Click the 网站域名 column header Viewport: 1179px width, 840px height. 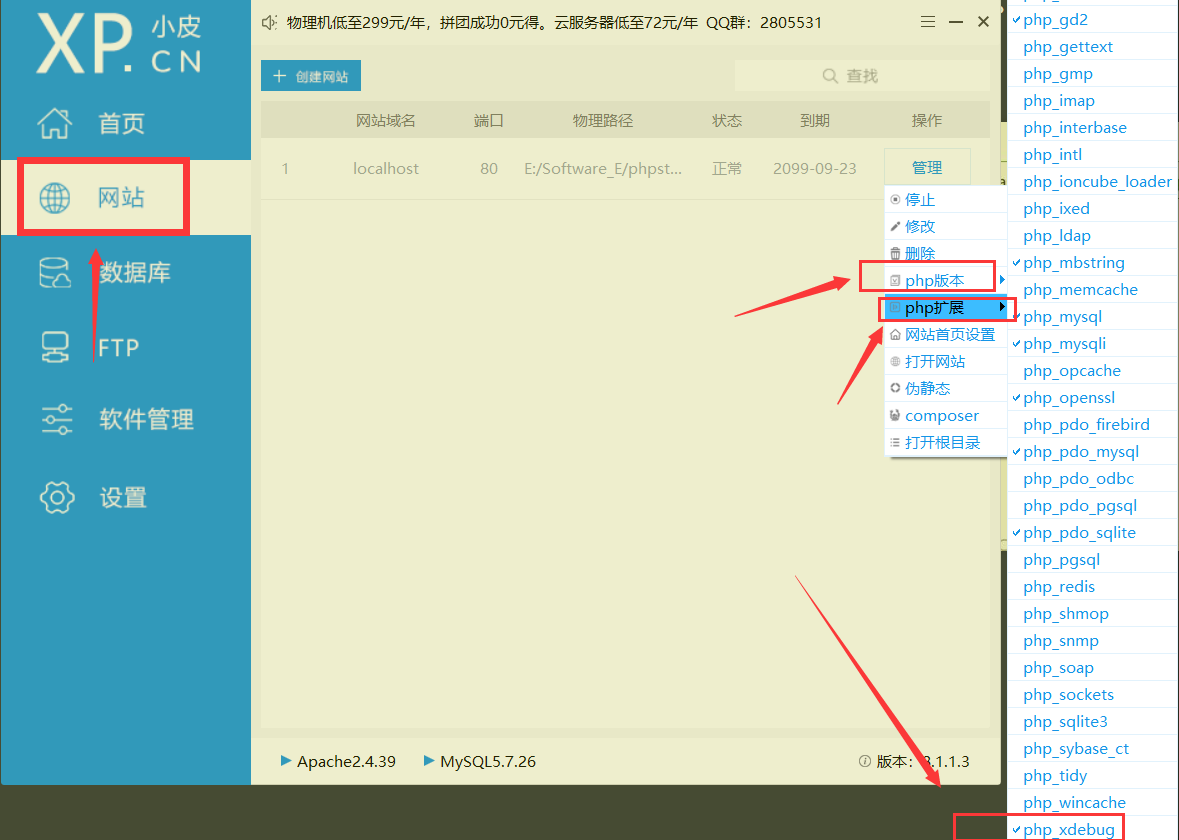386,120
